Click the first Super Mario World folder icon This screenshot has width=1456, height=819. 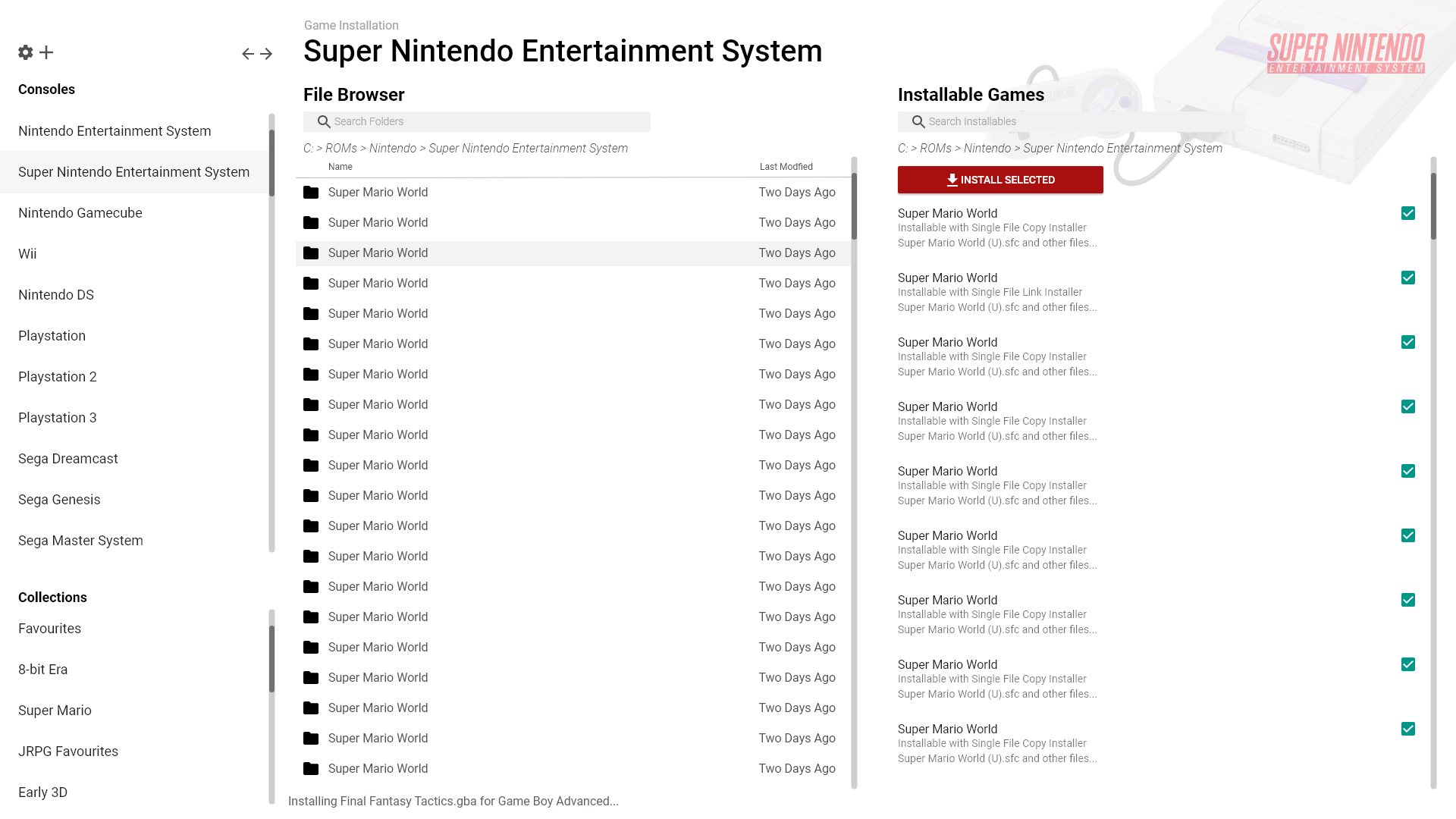(x=311, y=193)
